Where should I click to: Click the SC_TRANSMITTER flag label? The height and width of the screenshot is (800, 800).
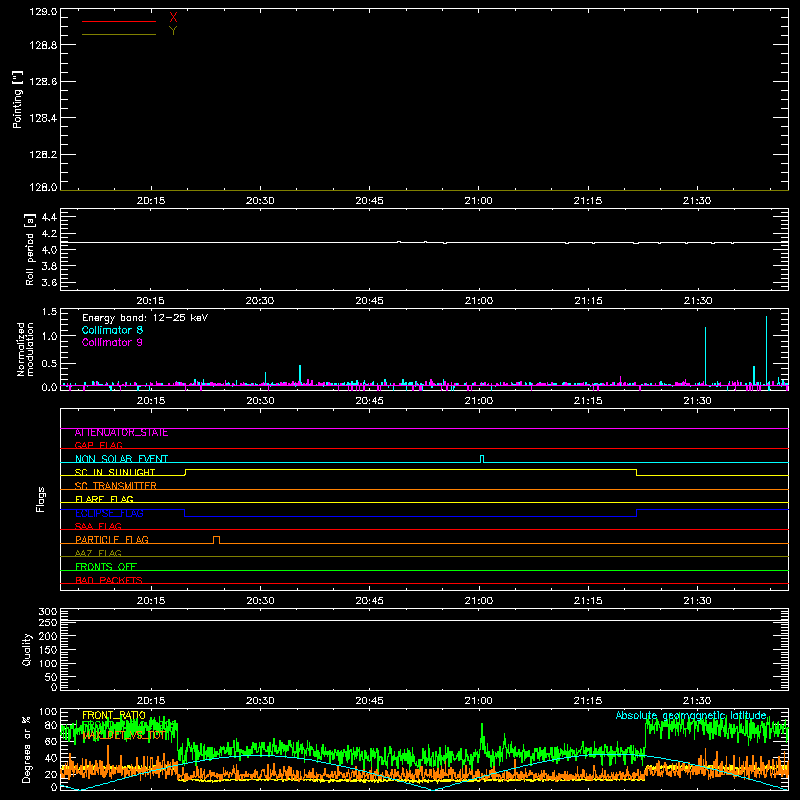116,486
